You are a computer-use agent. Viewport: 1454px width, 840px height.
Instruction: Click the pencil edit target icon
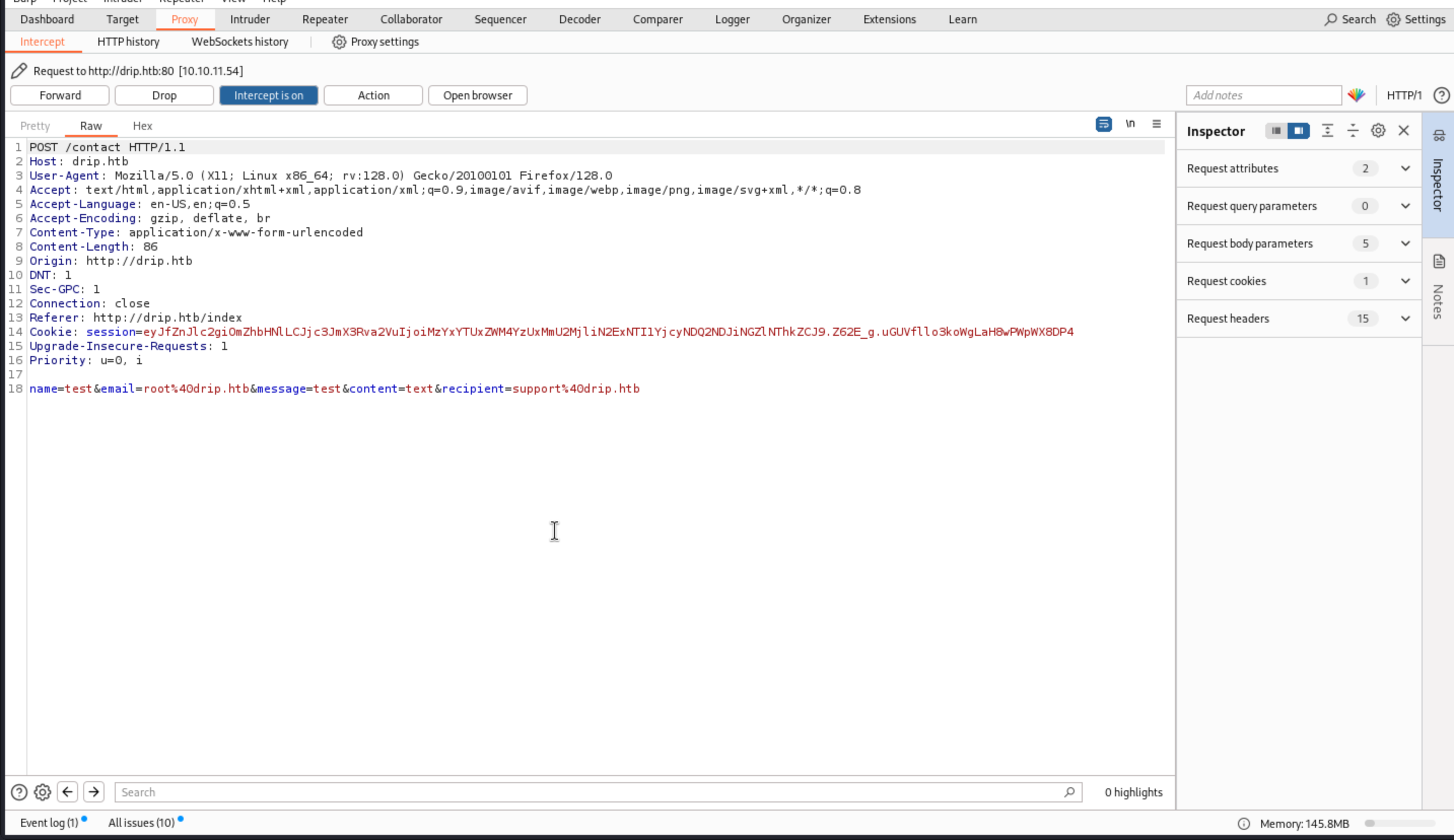(18, 71)
